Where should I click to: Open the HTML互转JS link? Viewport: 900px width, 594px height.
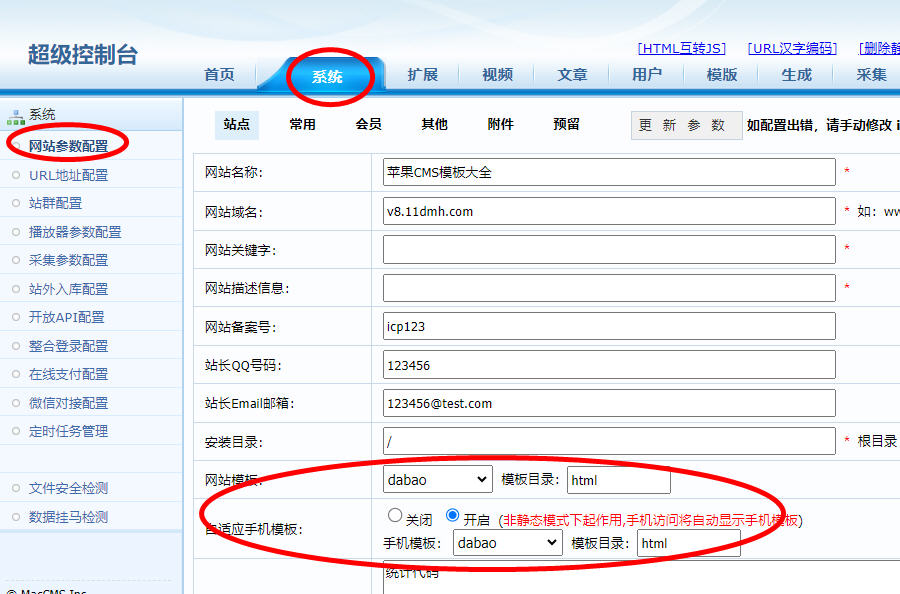(682, 48)
